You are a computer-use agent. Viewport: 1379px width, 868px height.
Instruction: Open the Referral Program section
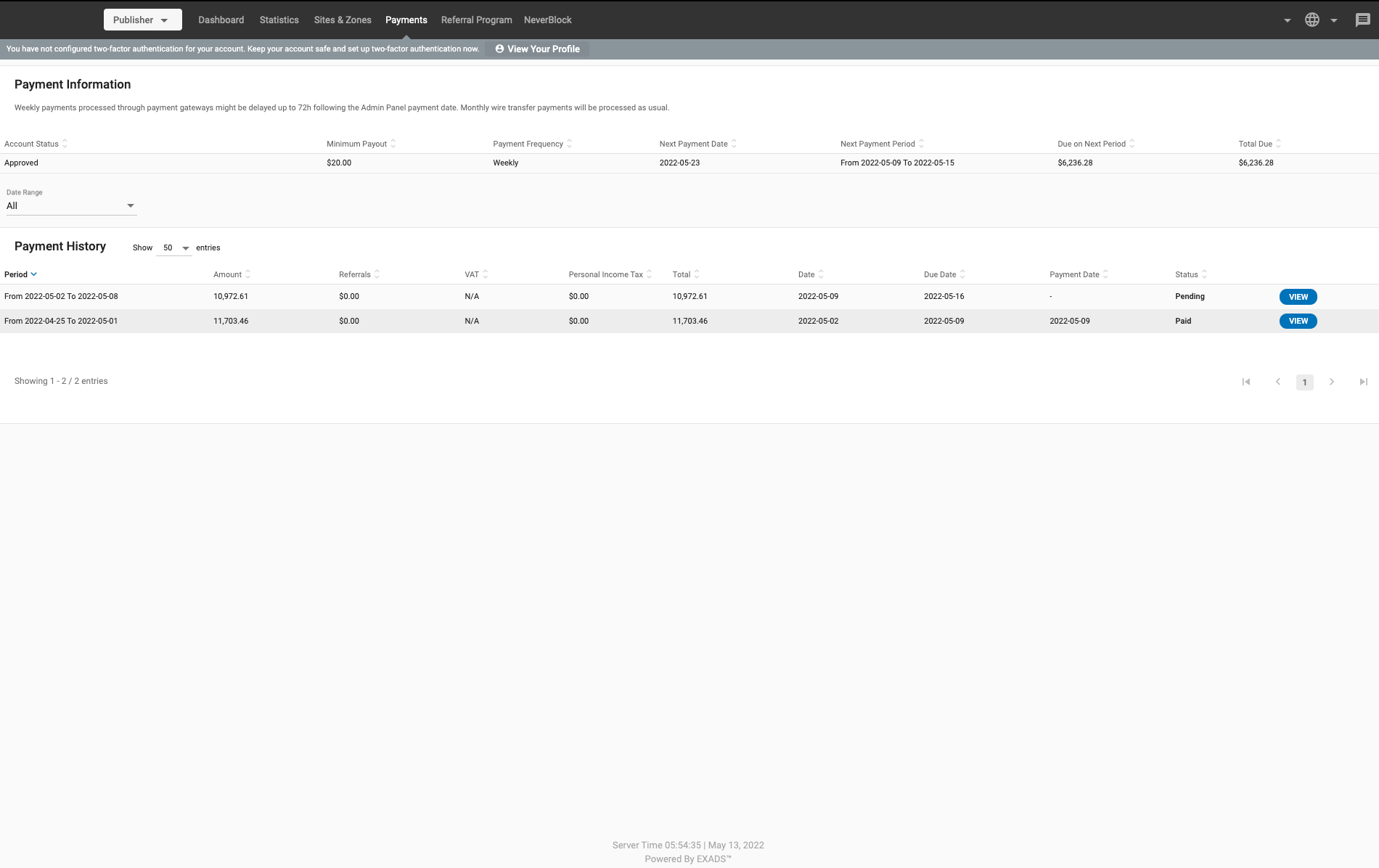point(476,20)
